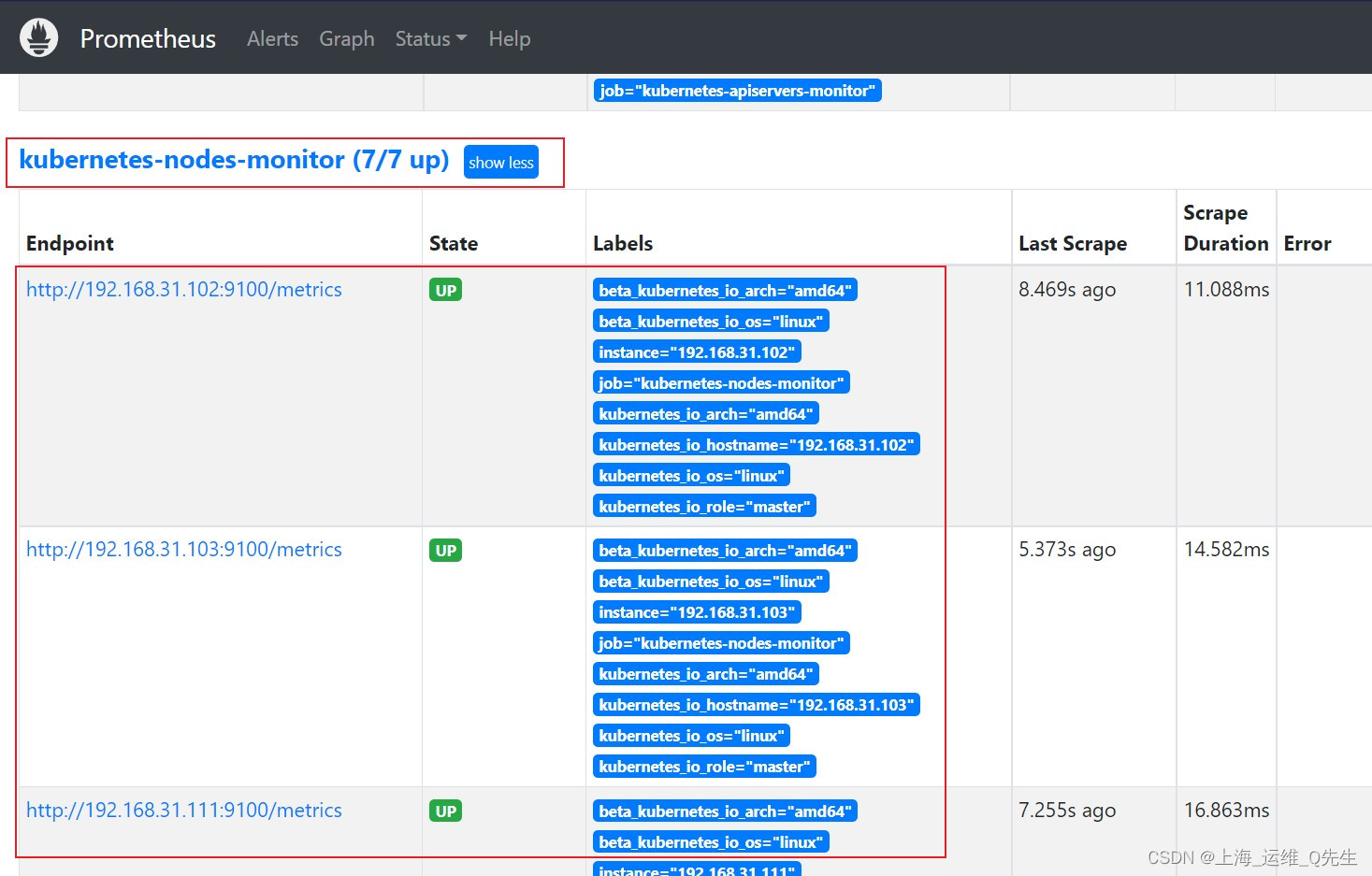The image size is (1372, 876).
Task: Click the Prometheus flame logo icon
Action: (x=38, y=37)
